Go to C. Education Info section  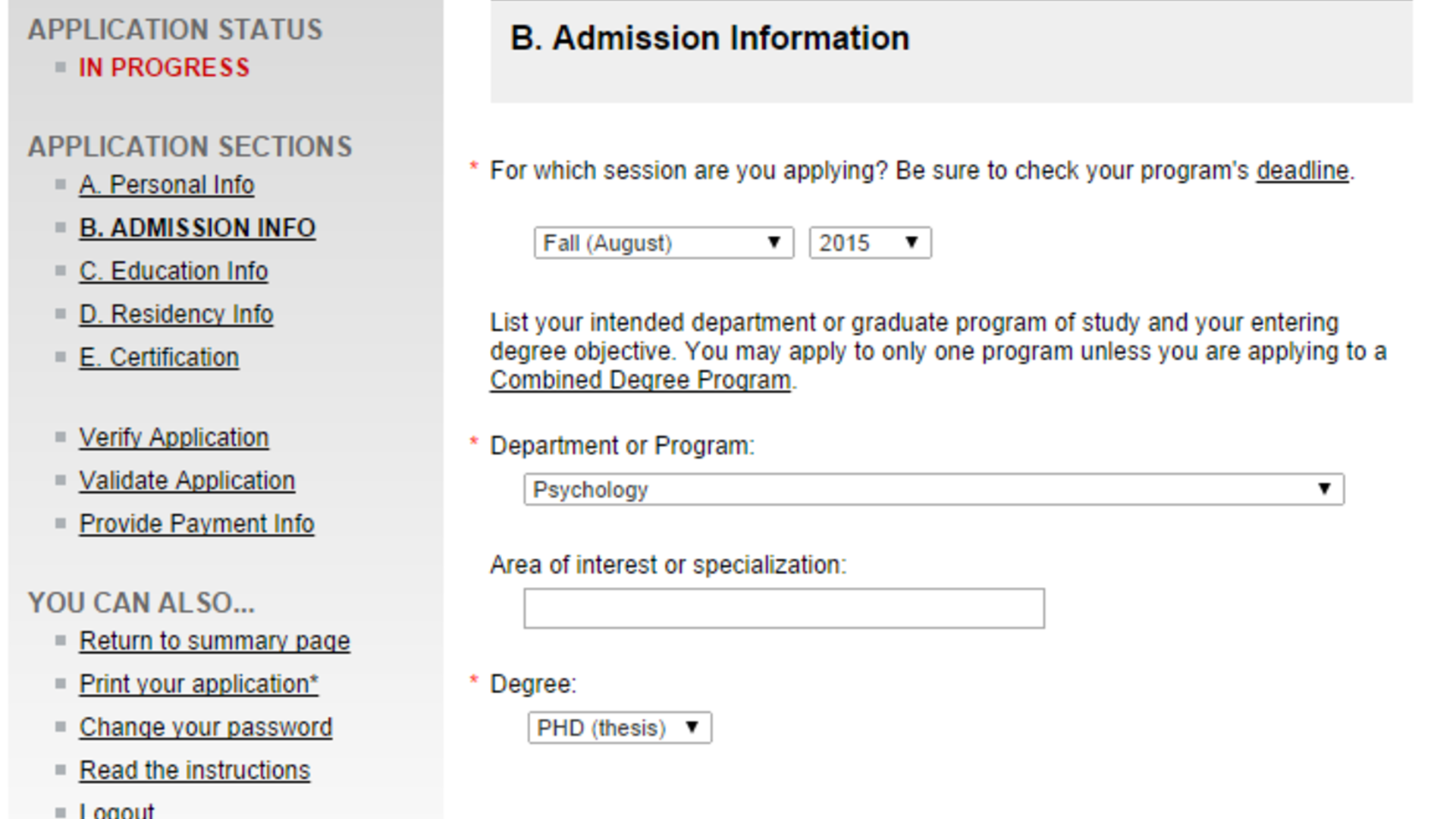pyautogui.click(x=173, y=271)
